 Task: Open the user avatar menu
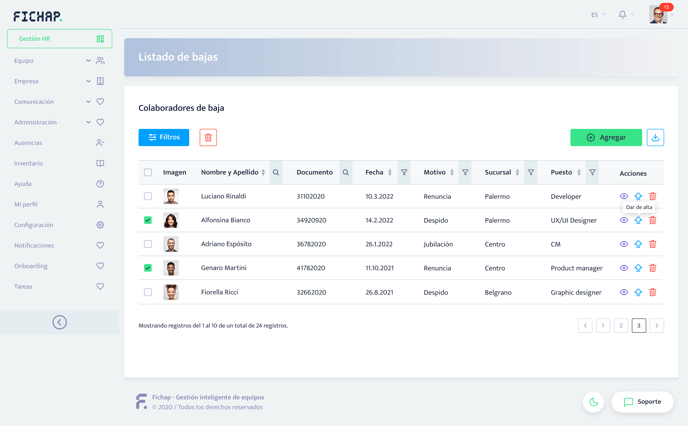point(658,14)
